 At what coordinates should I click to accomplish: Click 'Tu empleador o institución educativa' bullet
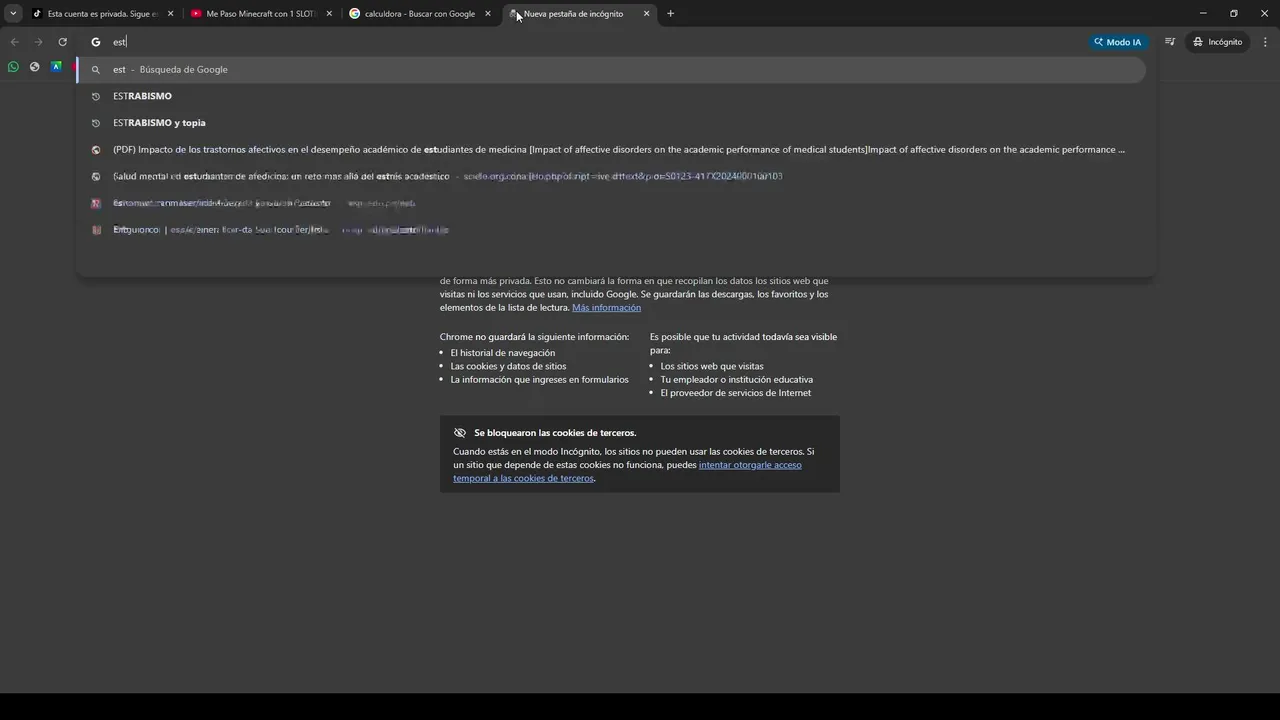tap(737, 380)
